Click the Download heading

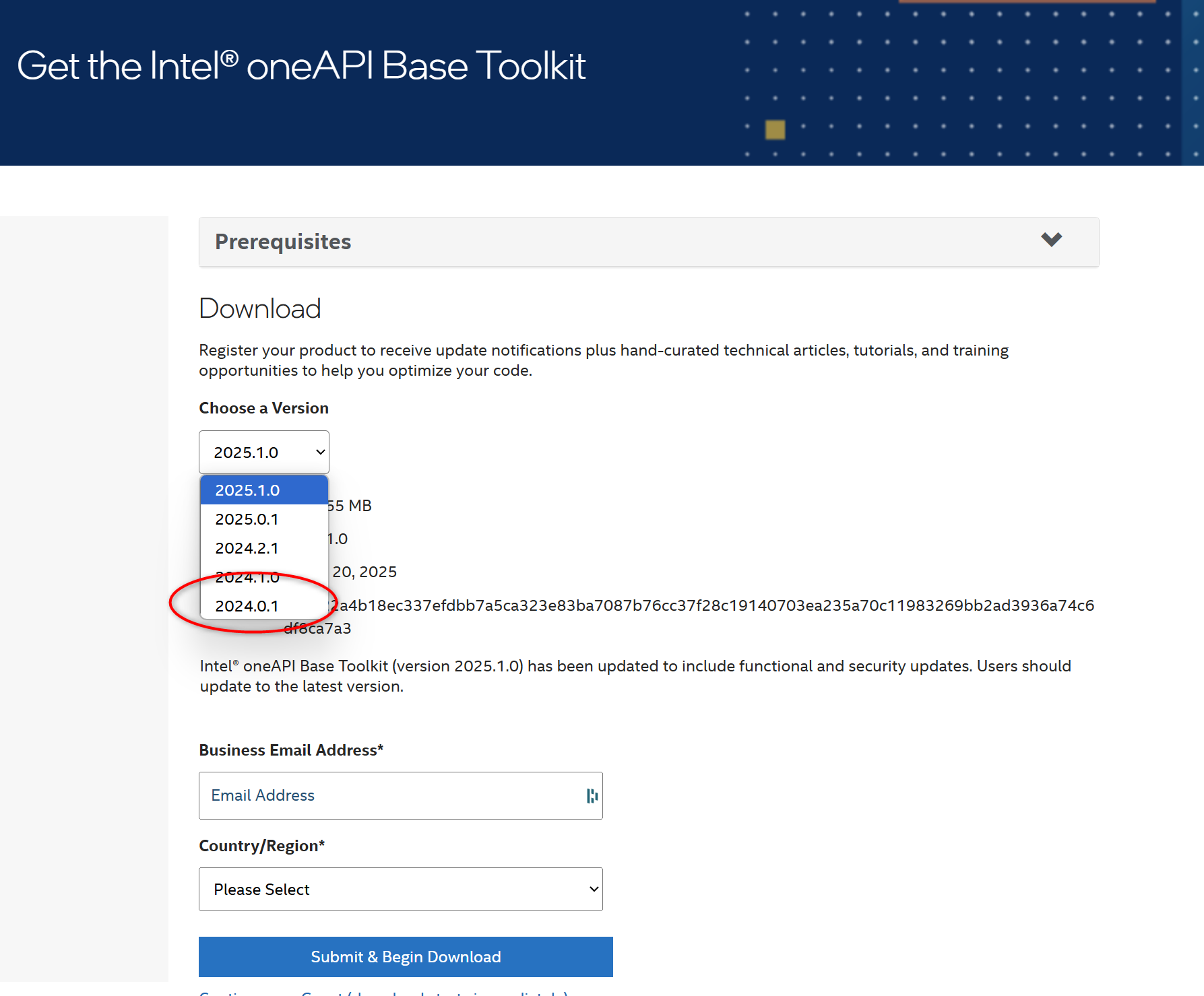(260, 308)
